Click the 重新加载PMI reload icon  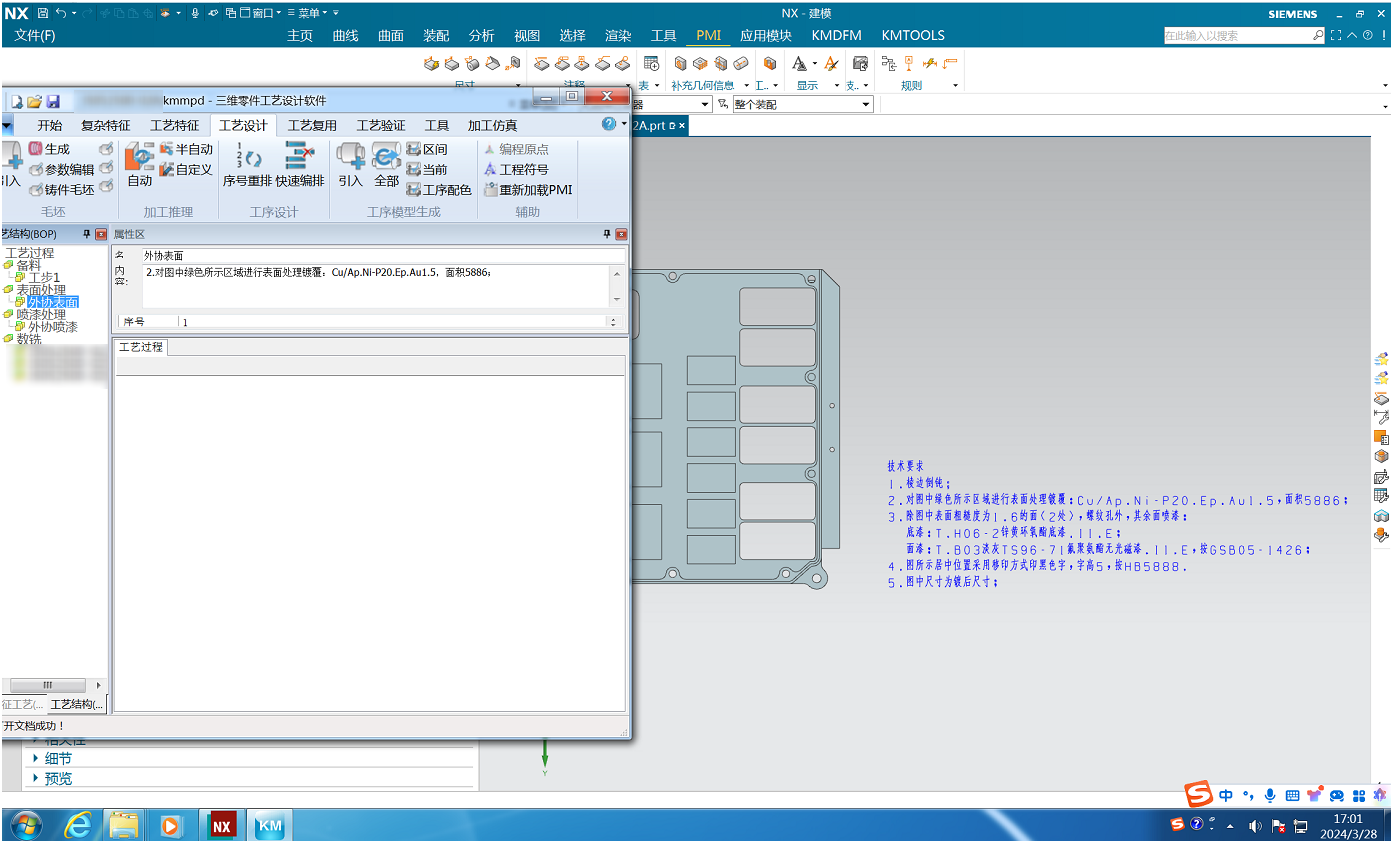point(491,190)
